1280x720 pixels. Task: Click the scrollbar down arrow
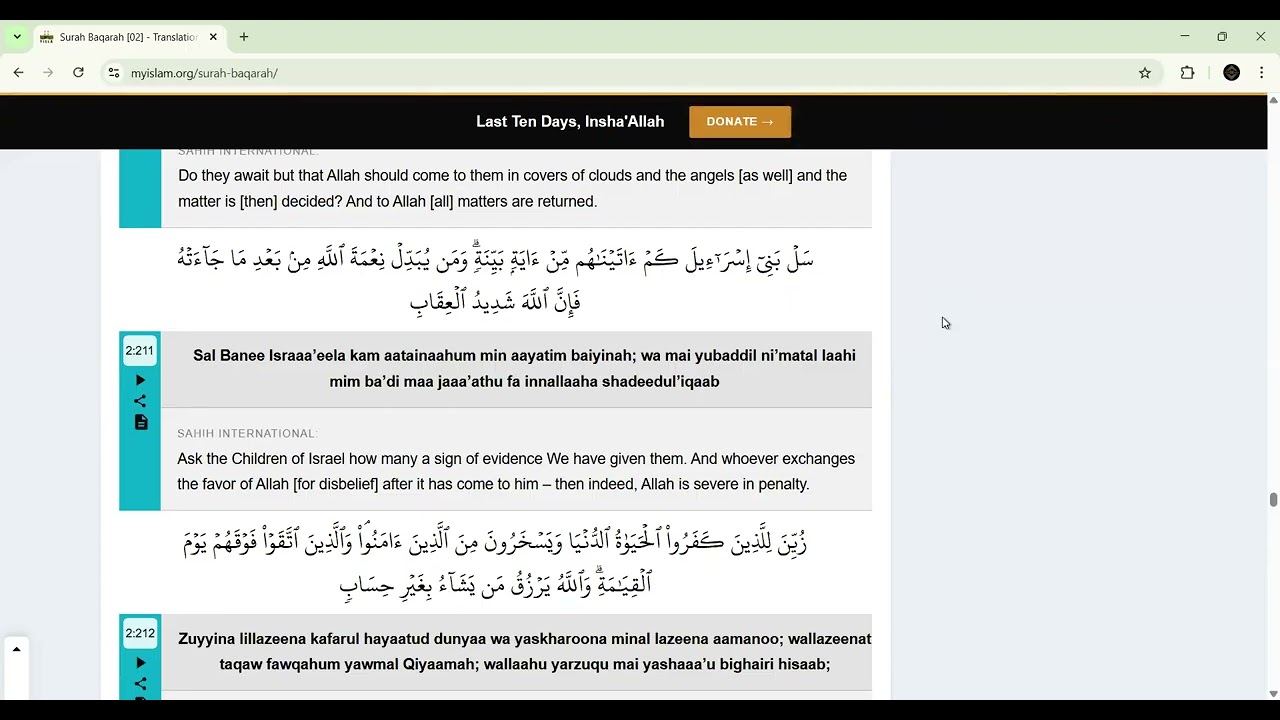(x=1273, y=694)
